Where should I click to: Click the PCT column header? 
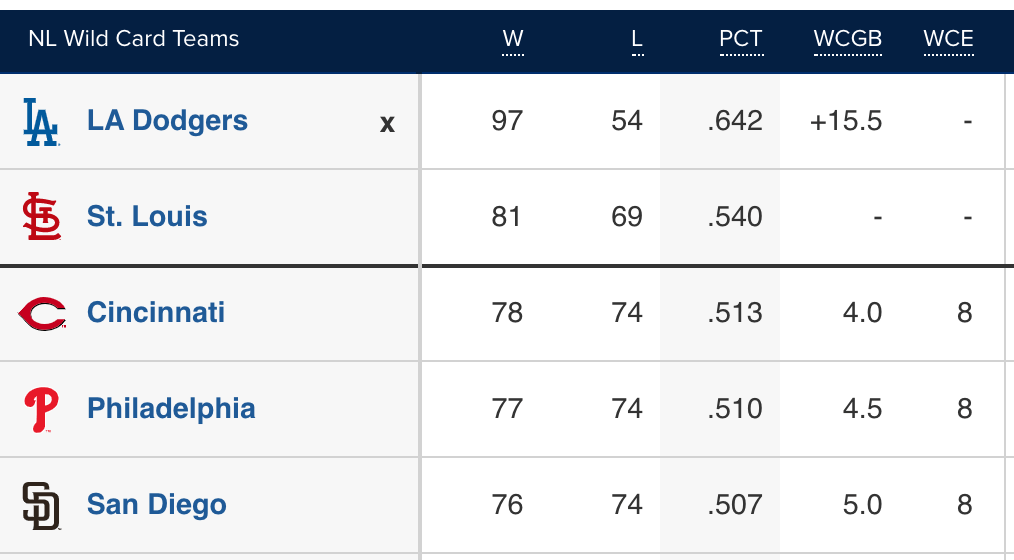coord(741,39)
